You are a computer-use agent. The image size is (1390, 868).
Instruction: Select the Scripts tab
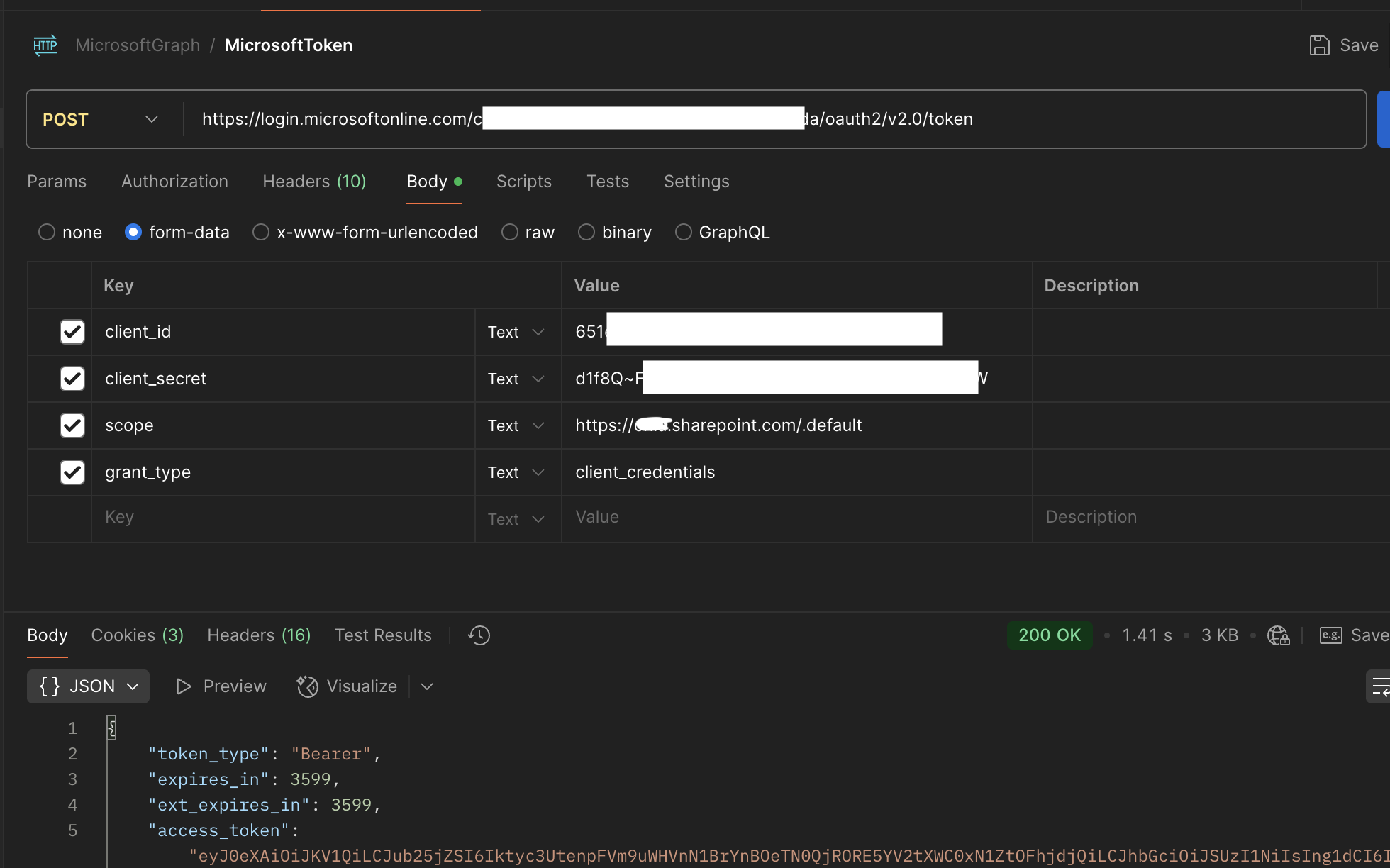click(x=524, y=181)
